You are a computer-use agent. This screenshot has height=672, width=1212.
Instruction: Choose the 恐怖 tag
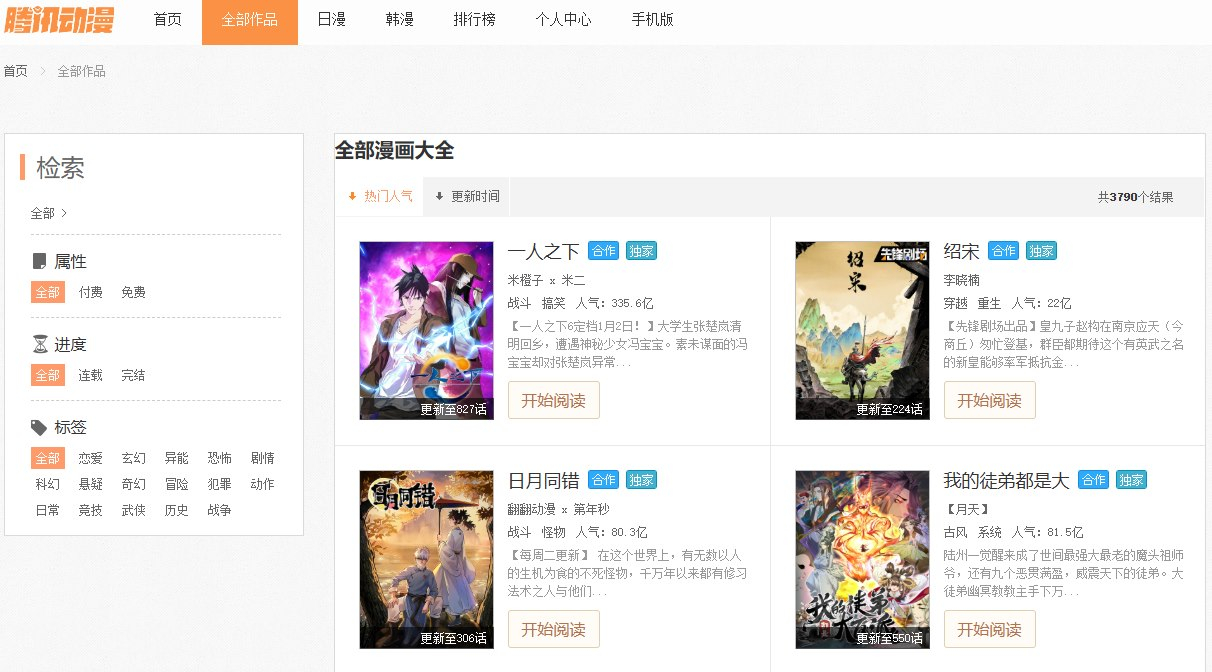click(x=220, y=458)
